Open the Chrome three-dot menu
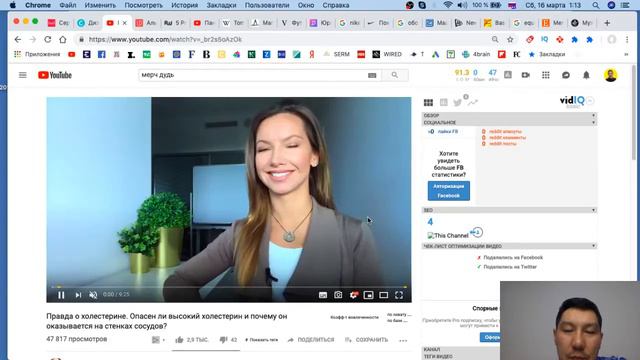The width and height of the screenshot is (640, 360). point(627,40)
